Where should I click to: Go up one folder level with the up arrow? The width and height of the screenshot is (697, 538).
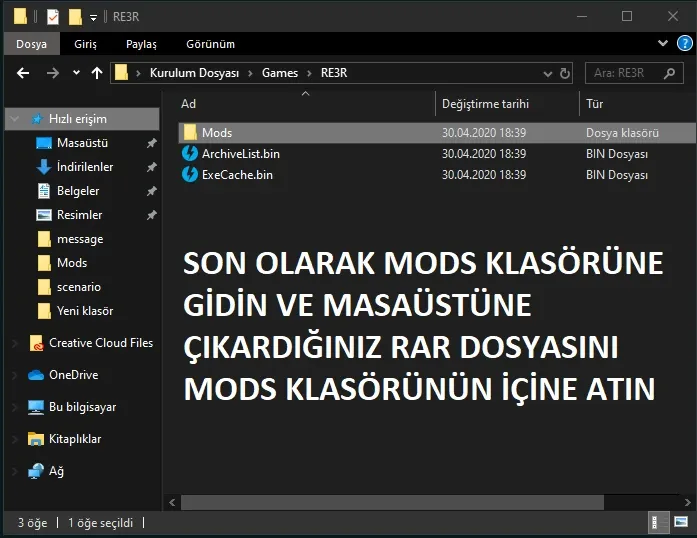97,73
